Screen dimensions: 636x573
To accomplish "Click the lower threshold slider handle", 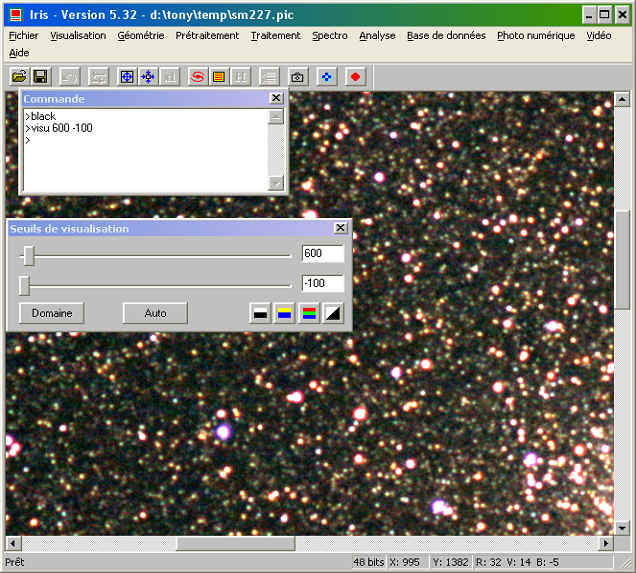I will 24,285.
